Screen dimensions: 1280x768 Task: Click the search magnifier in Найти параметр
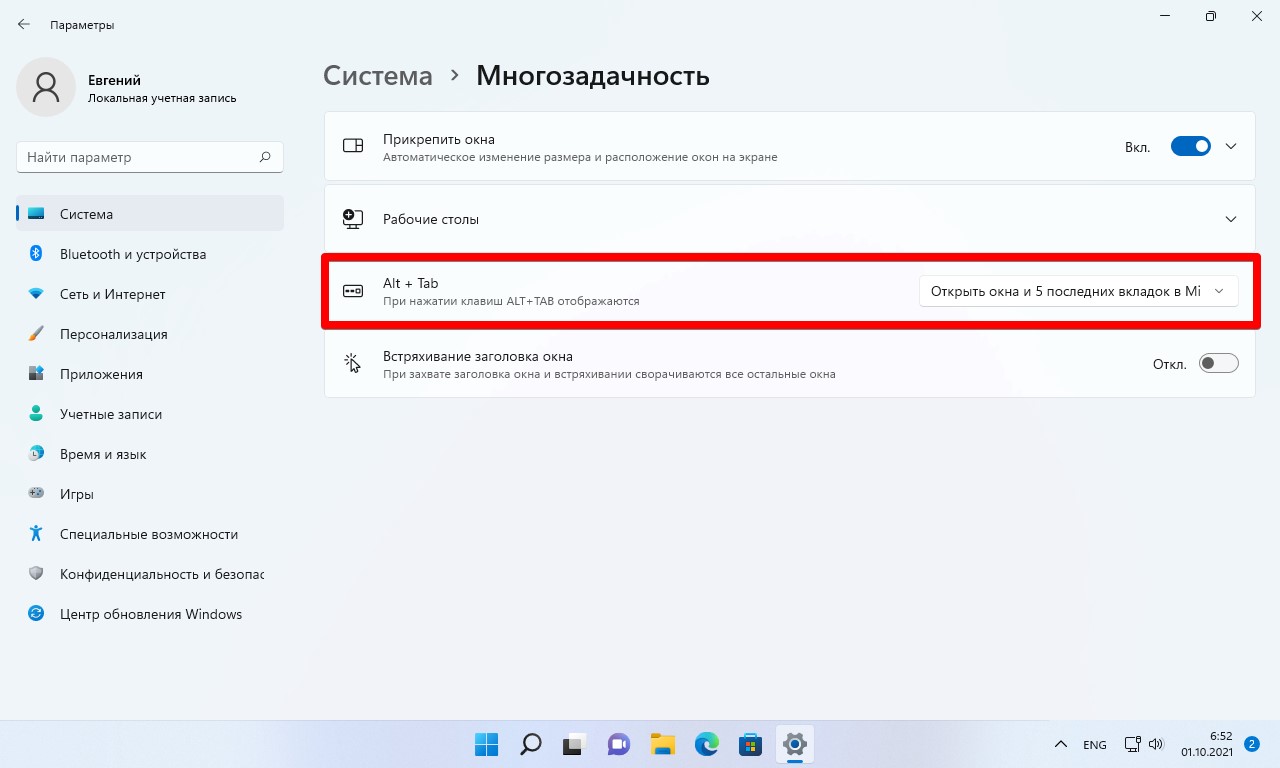[x=265, y=157]
